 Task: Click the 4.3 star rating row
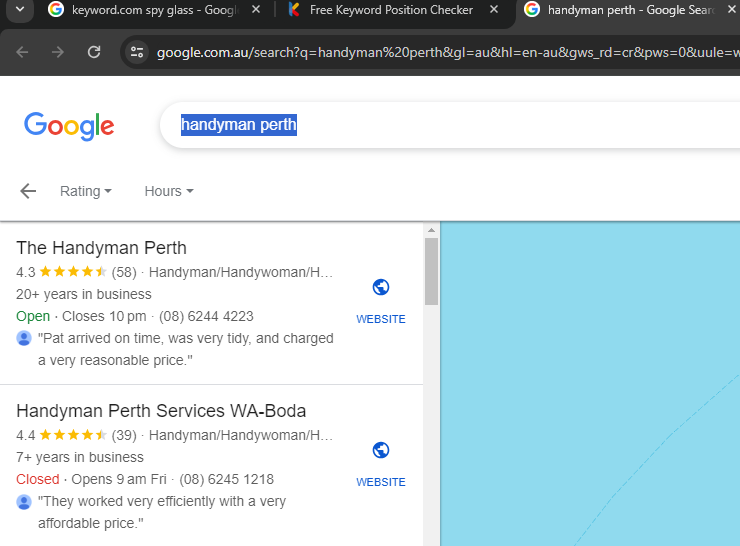tap(175, 272)
